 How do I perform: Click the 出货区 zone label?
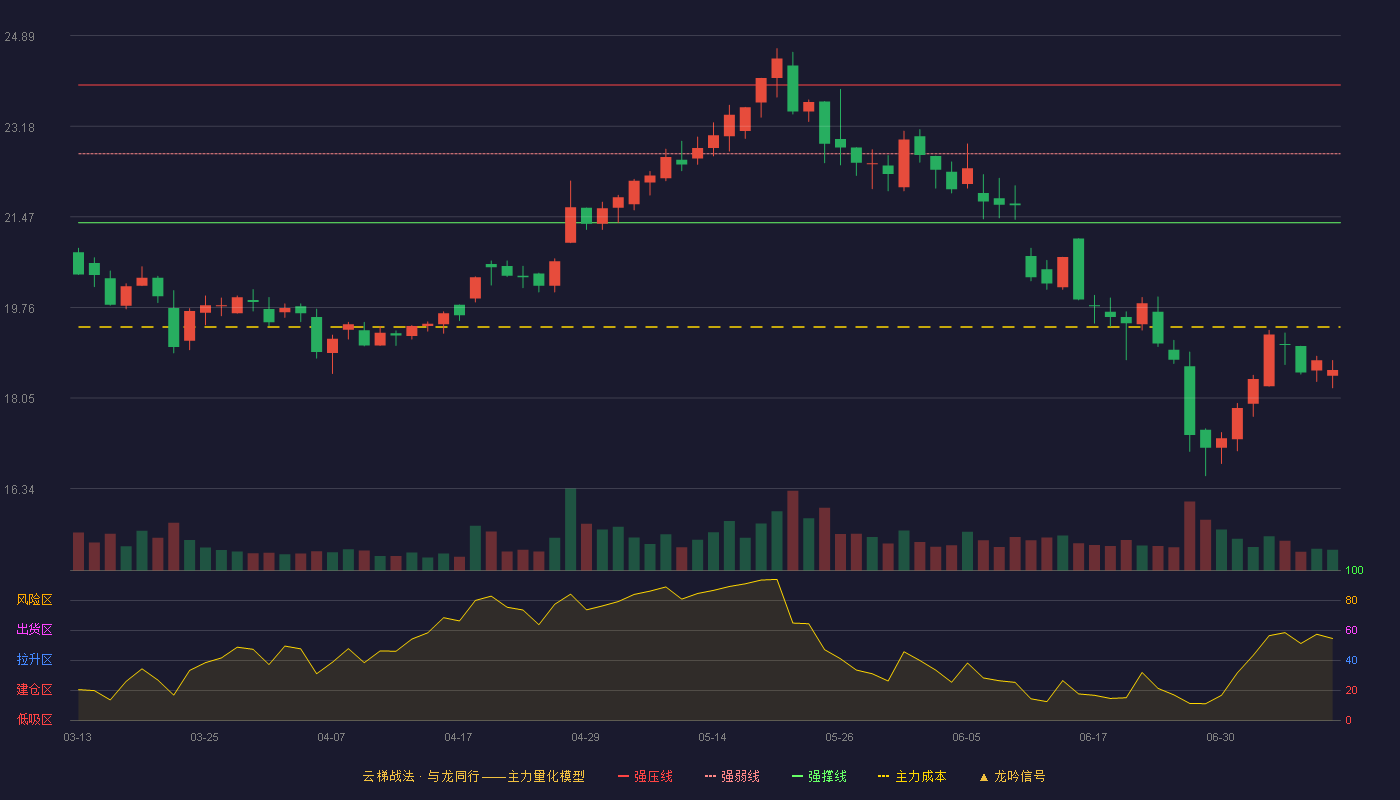click(34, 630)
